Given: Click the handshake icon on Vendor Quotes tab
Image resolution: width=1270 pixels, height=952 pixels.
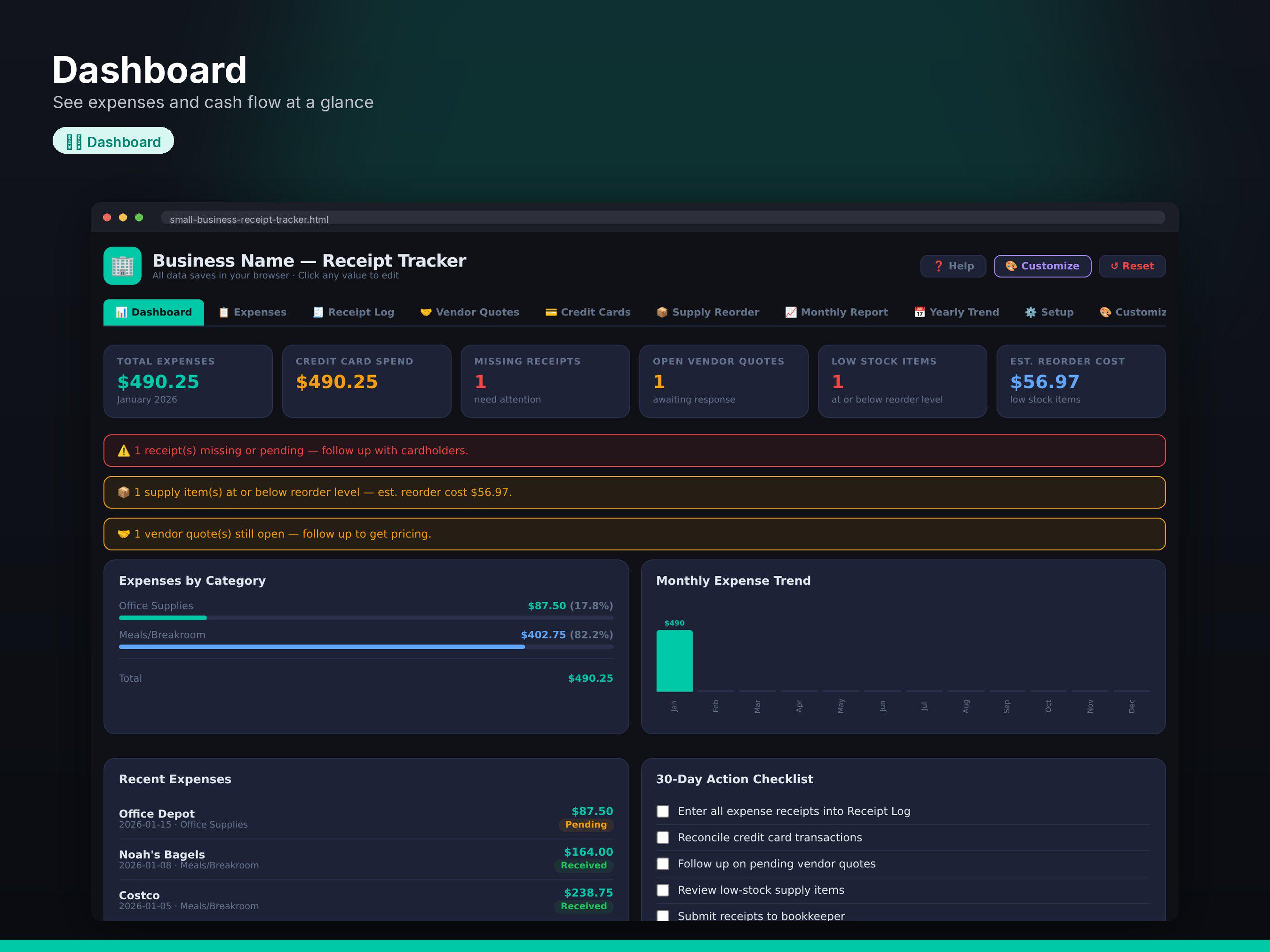Looking at the screenshot, I should point(426,312).
